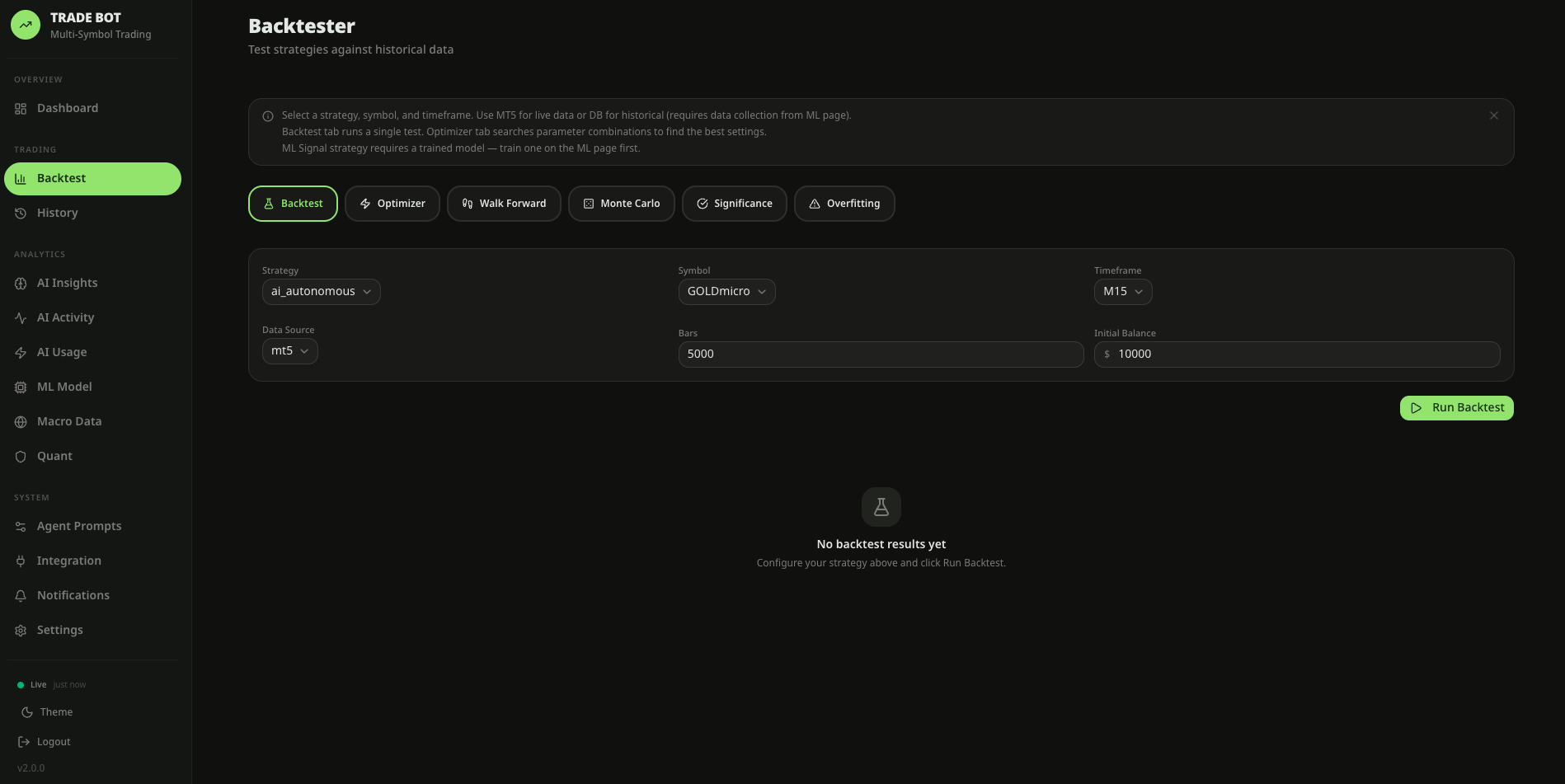Click the AI Usage lightning icon
The height and width of the screenshot is (784, 1565).
click(21, 353)
